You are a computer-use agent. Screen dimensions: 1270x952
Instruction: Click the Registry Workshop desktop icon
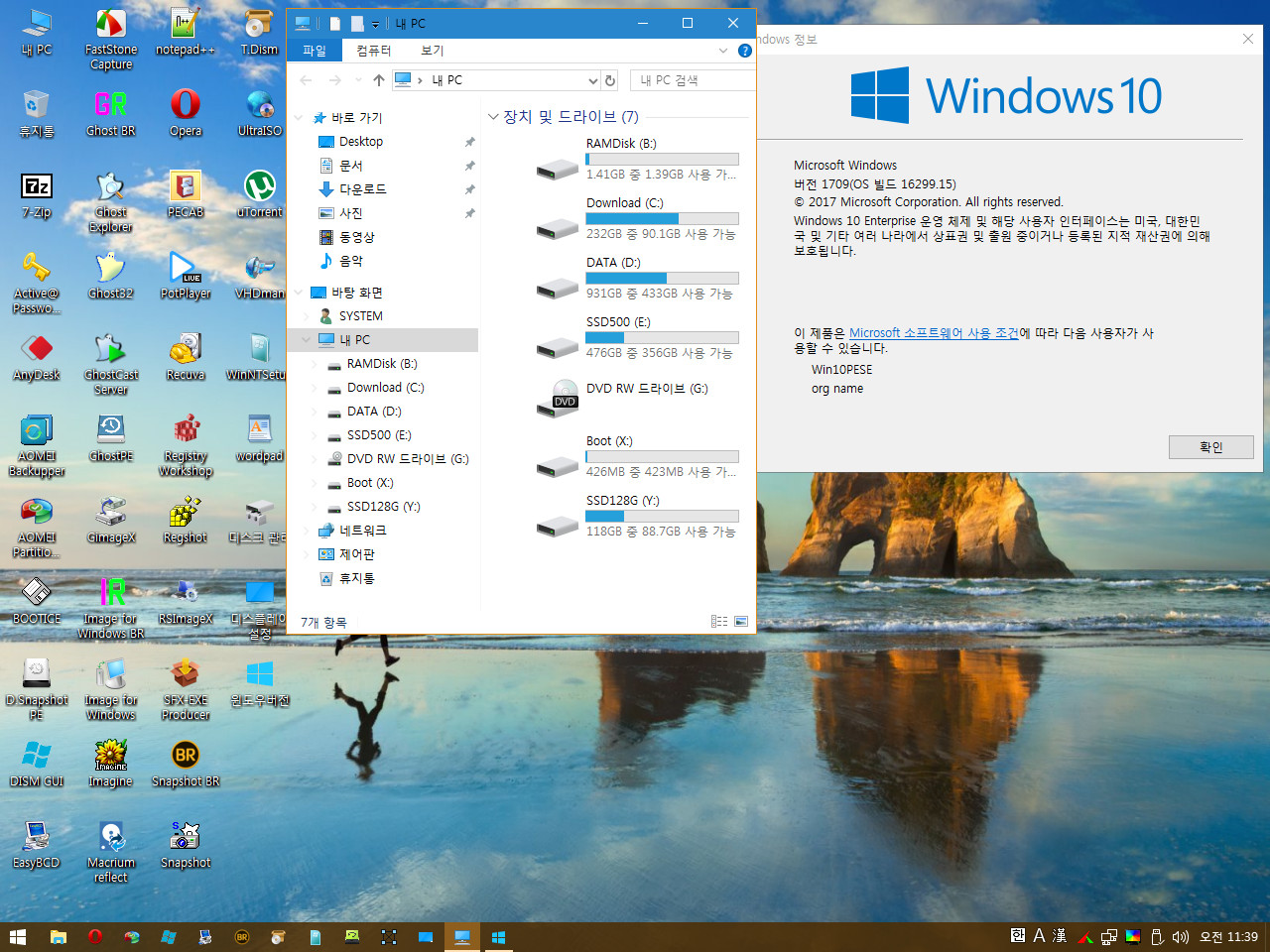[x=185, y=445]
